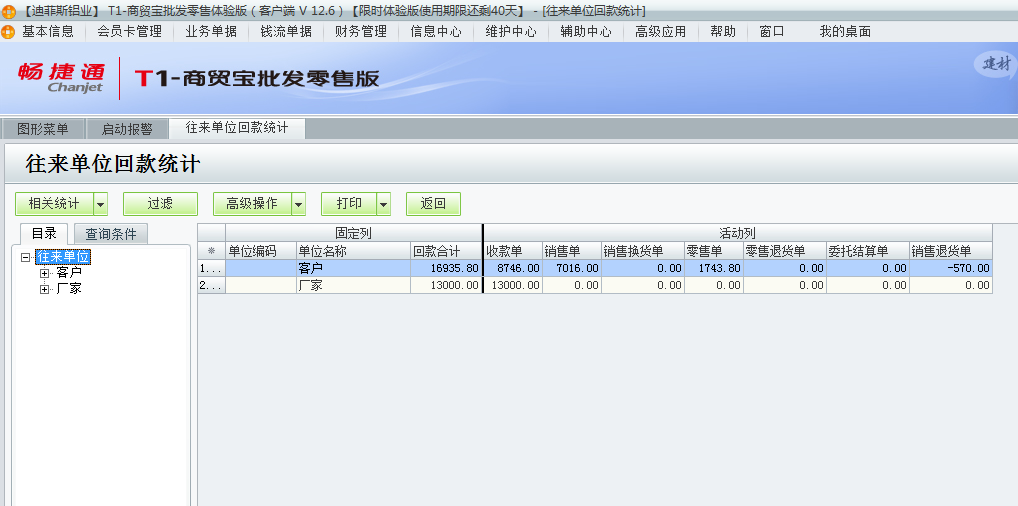Click the 高级操作 button
This screenshot has height=506, width=1018.
click(x=252, y=204)
